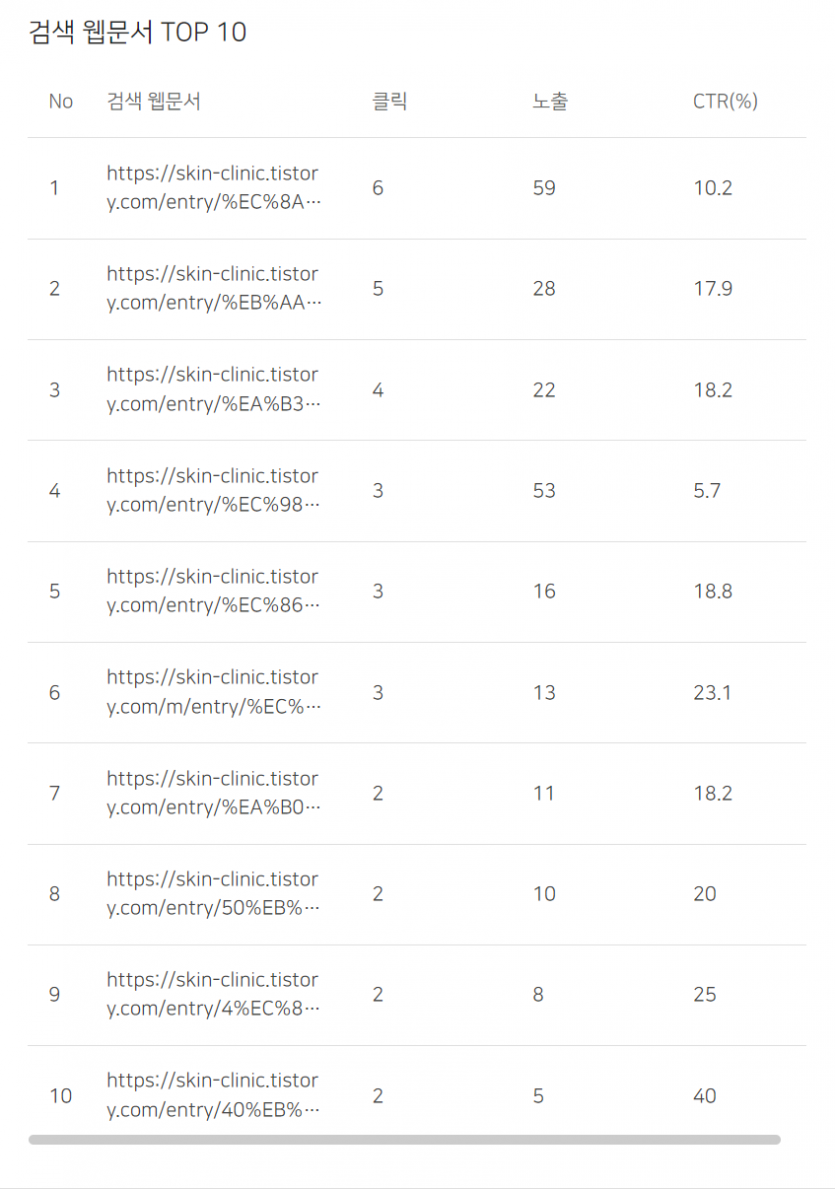Click the 노출 column header
Image resolution: width=835 pixels, height=1189 pixels.
[550, 101]
